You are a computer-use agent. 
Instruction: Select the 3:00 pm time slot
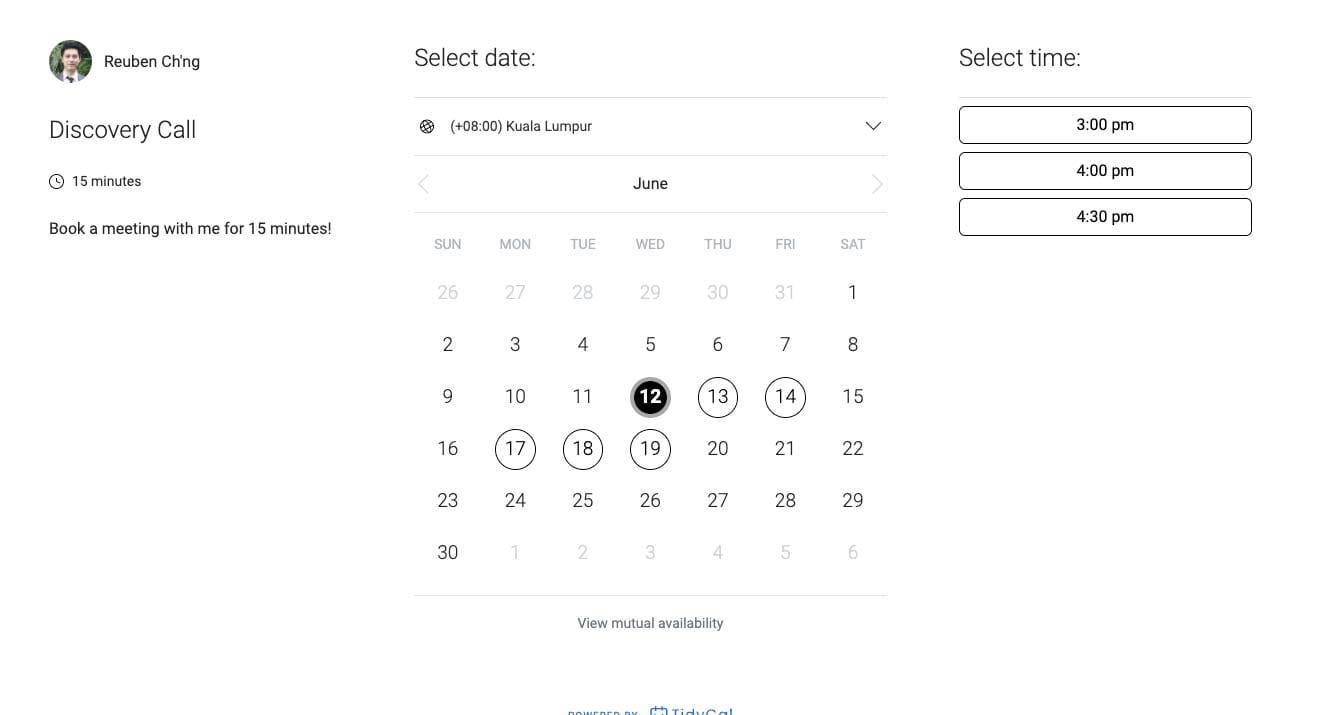(1105, 125)
